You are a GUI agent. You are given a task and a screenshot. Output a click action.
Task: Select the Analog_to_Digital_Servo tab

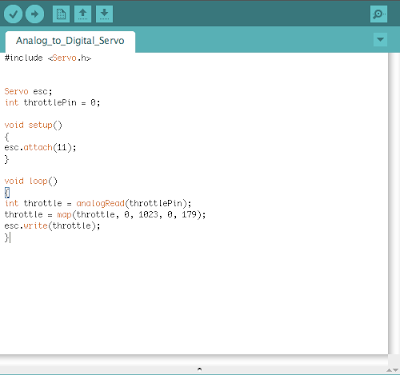(70, 41)
